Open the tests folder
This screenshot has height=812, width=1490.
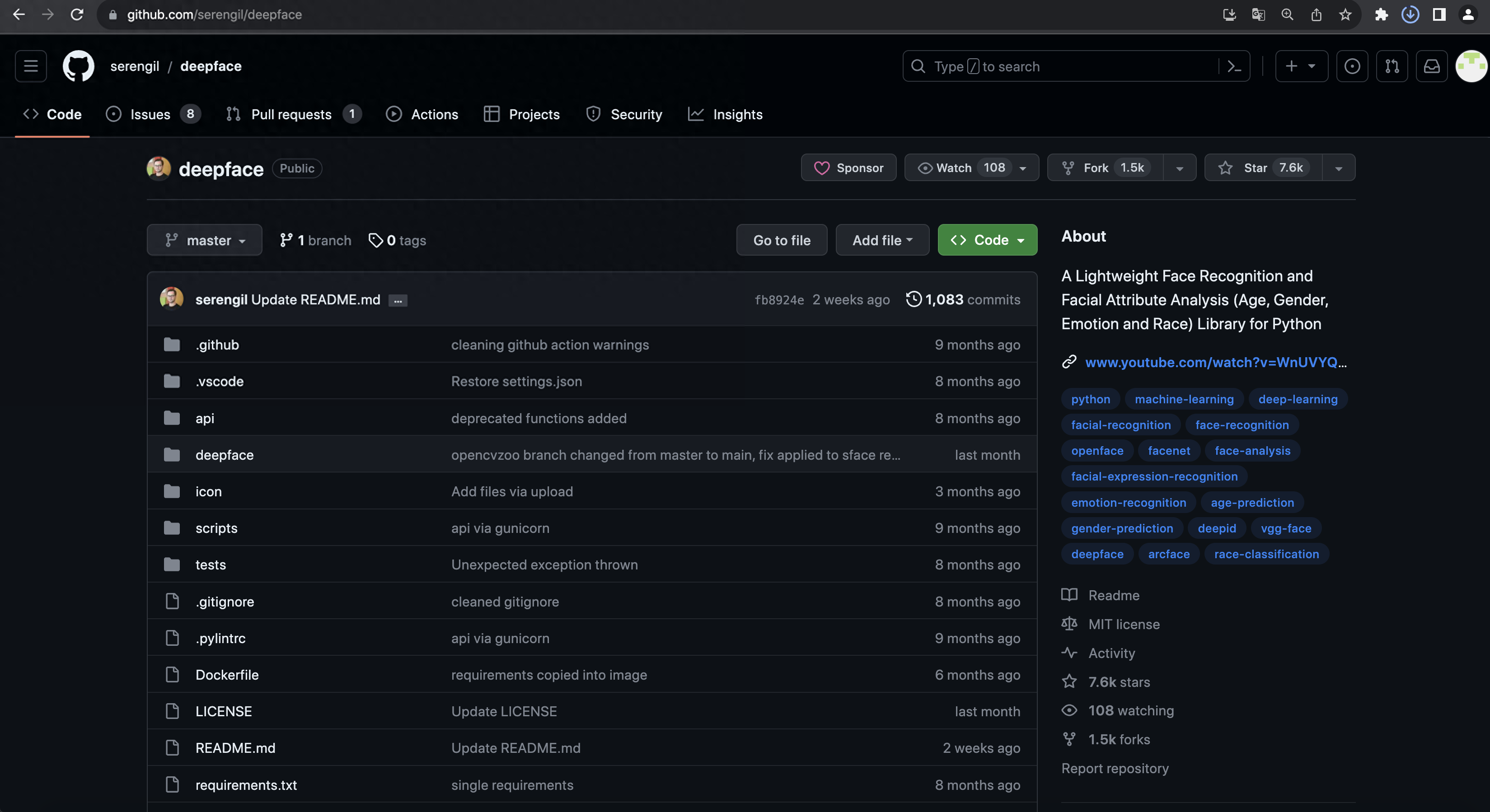[x=211, y=565]
